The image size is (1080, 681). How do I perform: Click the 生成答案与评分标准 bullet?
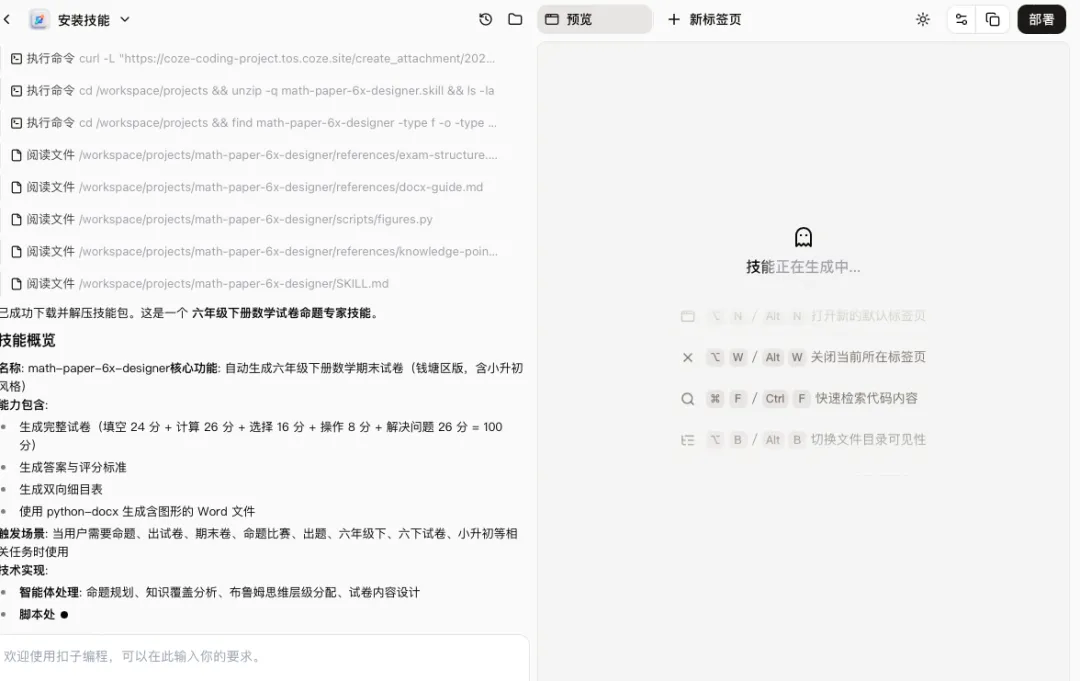pyautogui.click(x=73, y=468)
